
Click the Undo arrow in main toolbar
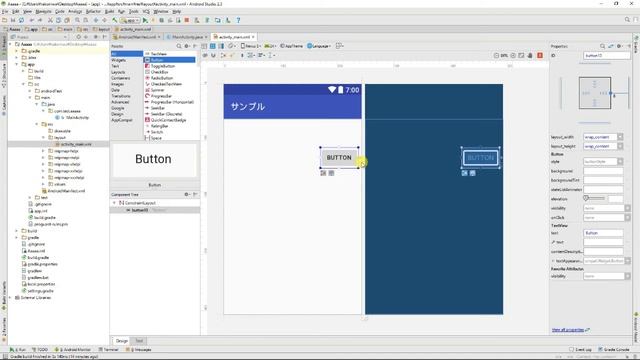(31, 20)
